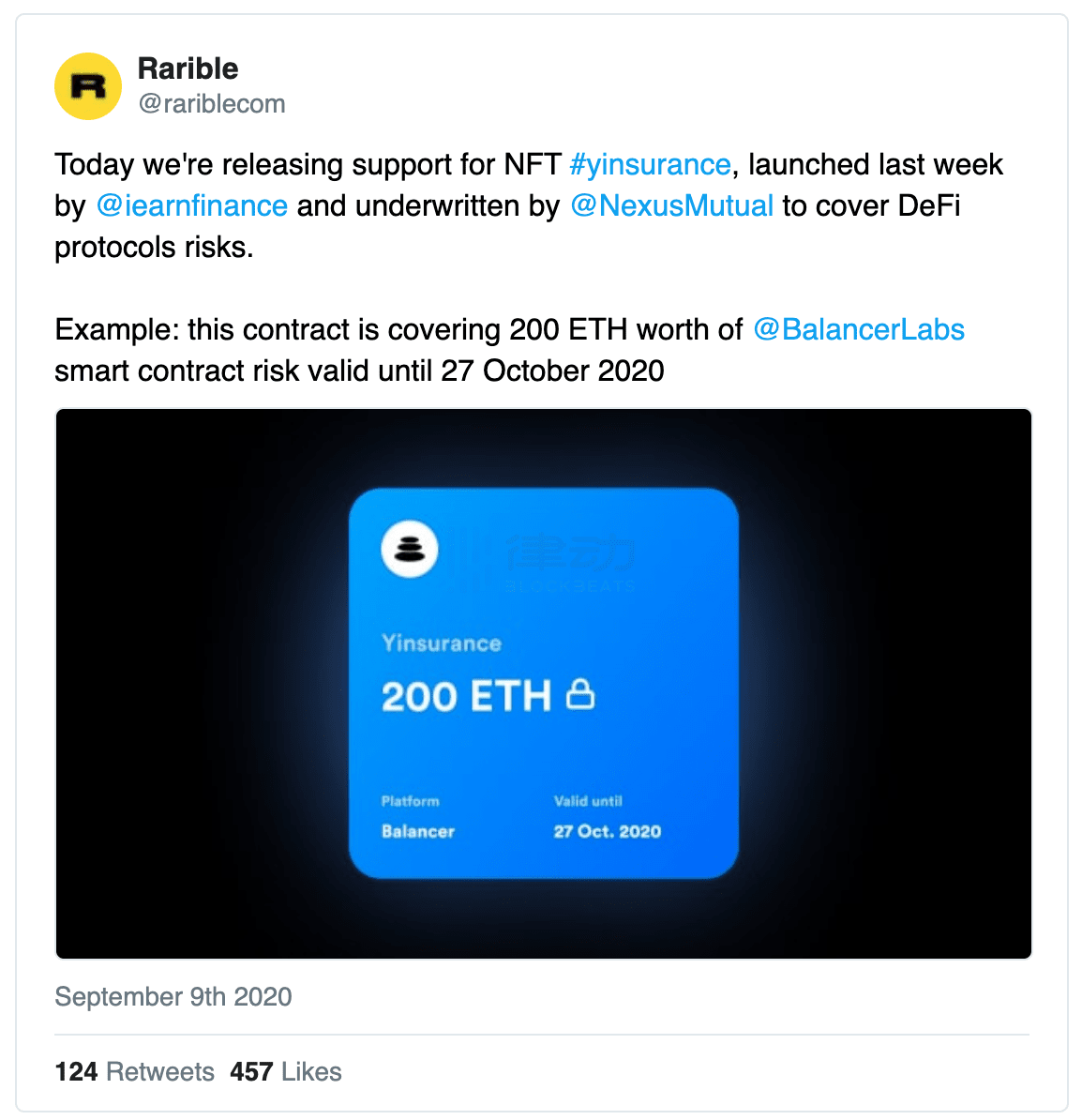The width and height of the screenshot is (1082, 1120).
Task: Visit the @NexusMutual mention link
Action: tap(672, 205)
